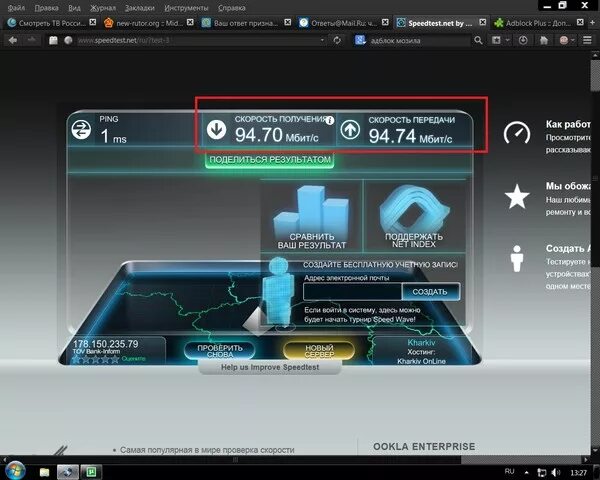Close the new-rutor.org tab

click(190, 22)
